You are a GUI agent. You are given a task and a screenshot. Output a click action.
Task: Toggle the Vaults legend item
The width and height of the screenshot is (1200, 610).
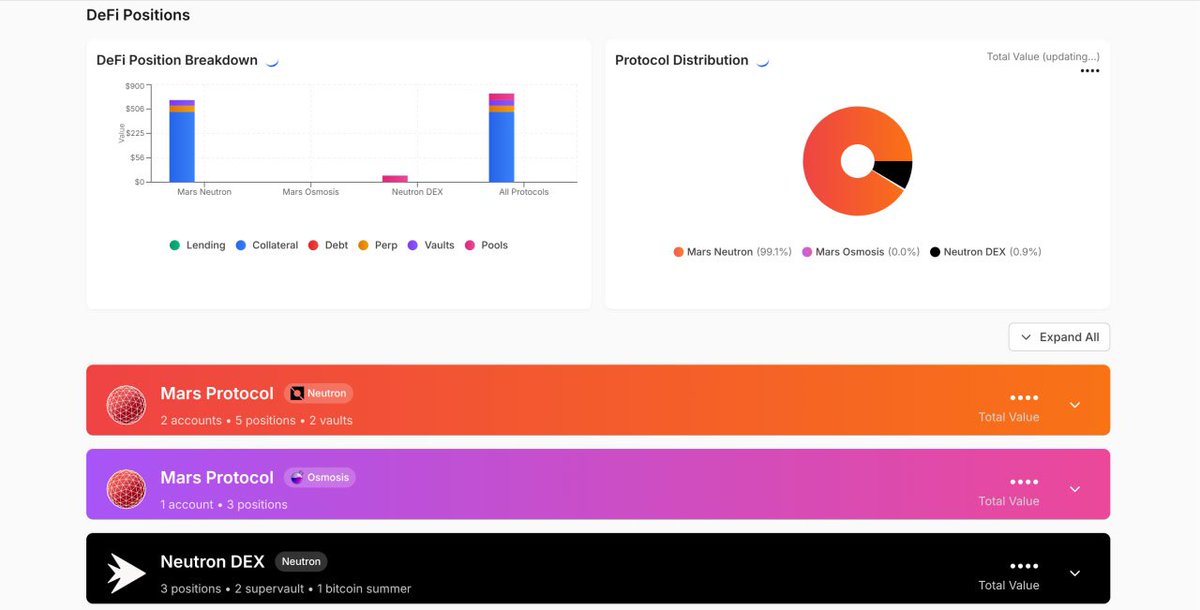pyautogui.click(x=431, y=245)
